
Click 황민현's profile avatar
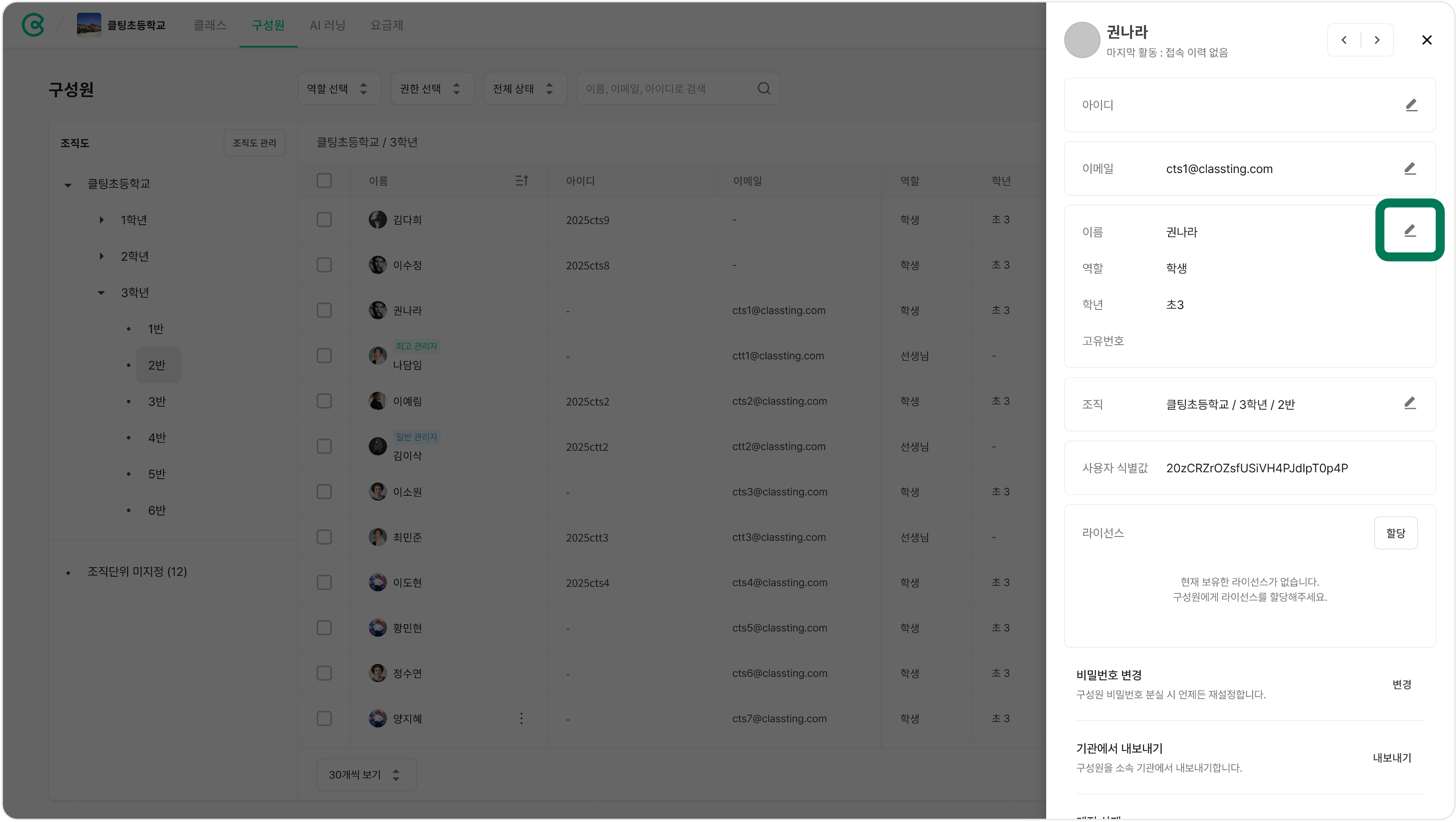click(x=378, y=628)
